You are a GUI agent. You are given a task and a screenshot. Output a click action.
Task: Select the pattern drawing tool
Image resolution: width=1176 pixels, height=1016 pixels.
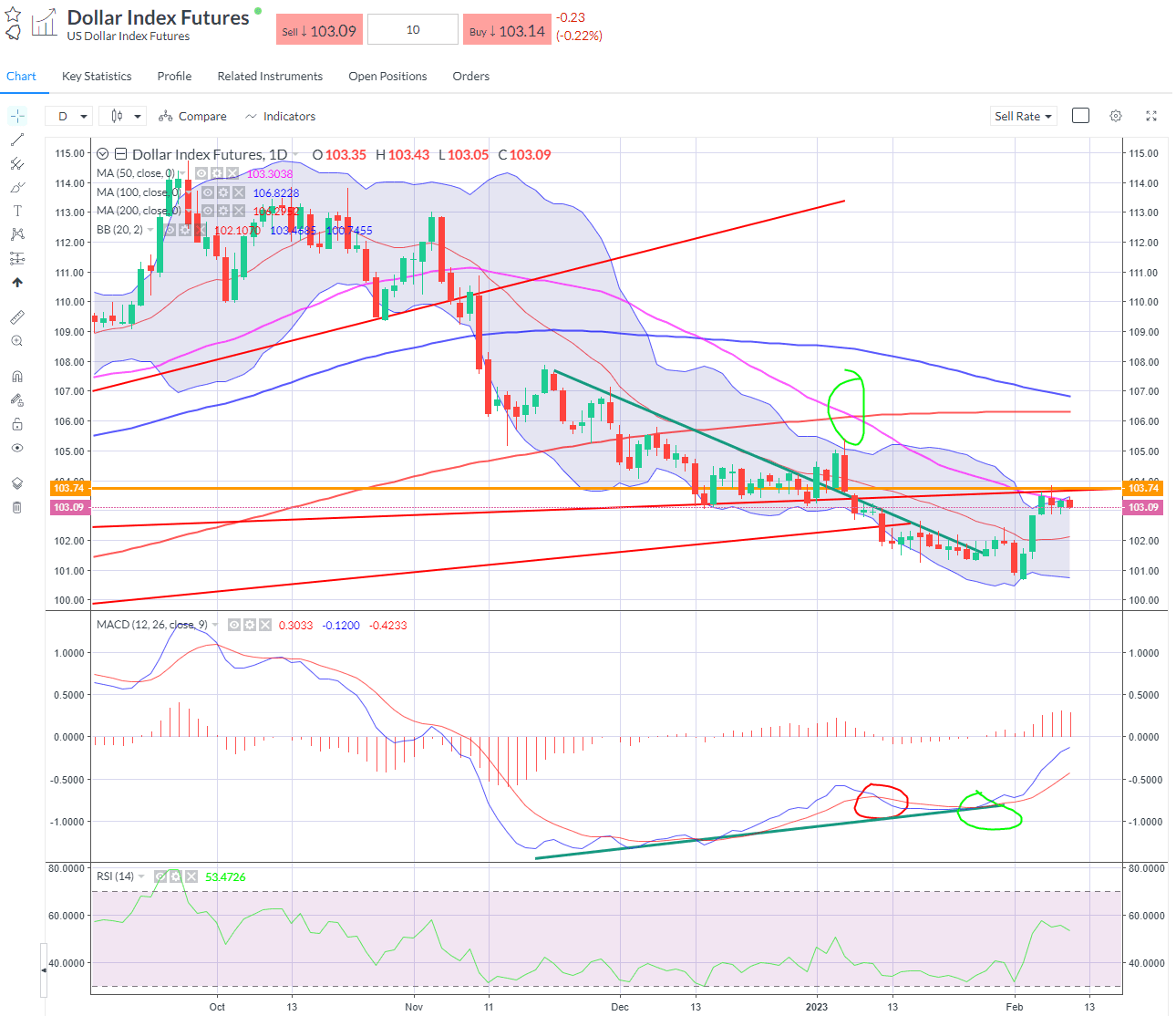(x=17, y=234)
